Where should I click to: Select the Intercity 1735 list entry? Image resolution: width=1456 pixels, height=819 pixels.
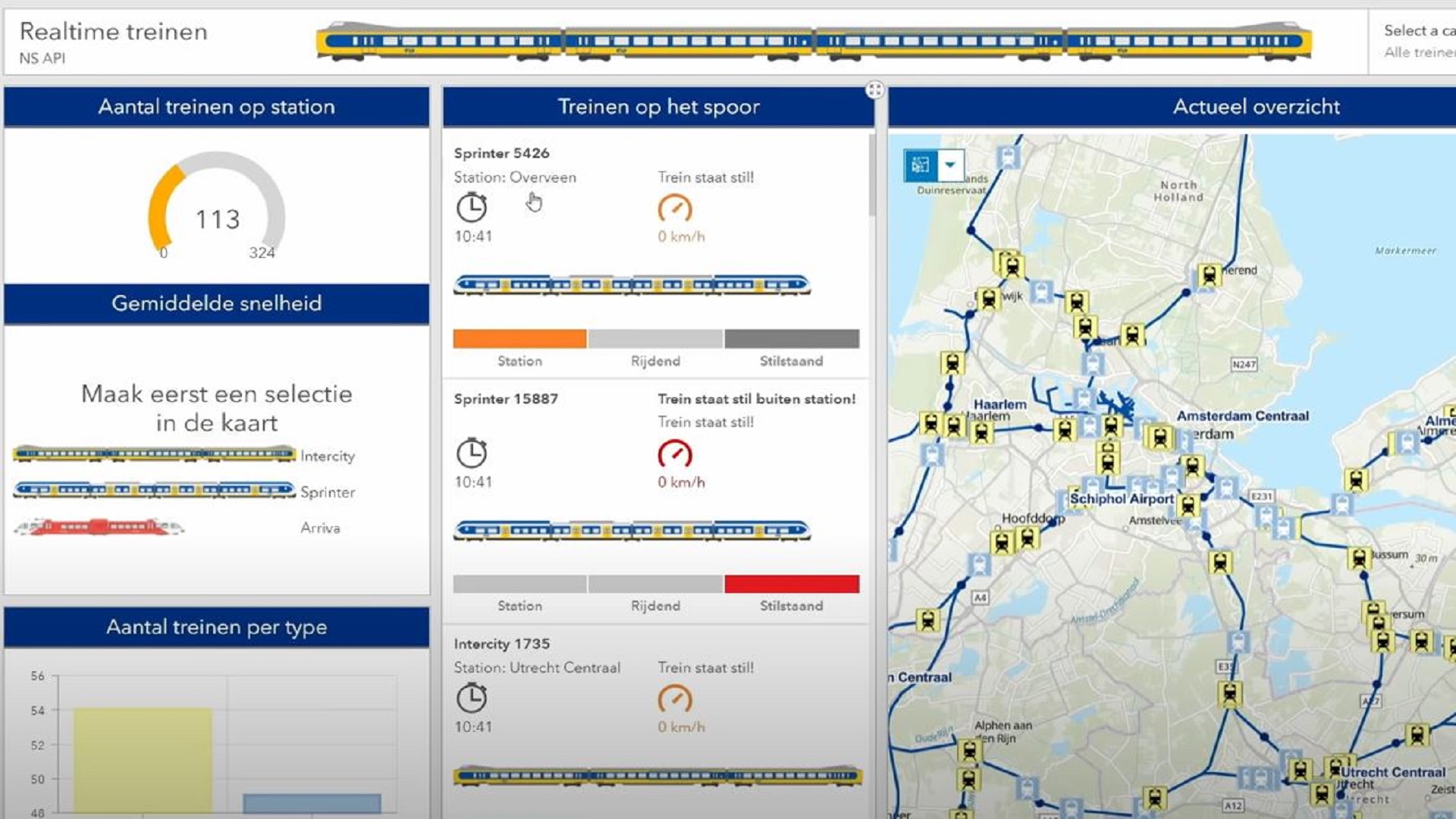coord(501,644)
